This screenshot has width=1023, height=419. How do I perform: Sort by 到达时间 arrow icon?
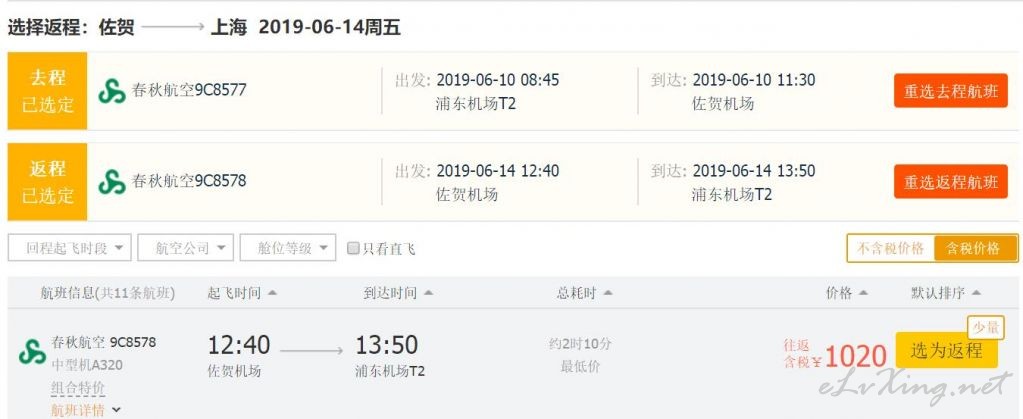click(x=428, y=293)
